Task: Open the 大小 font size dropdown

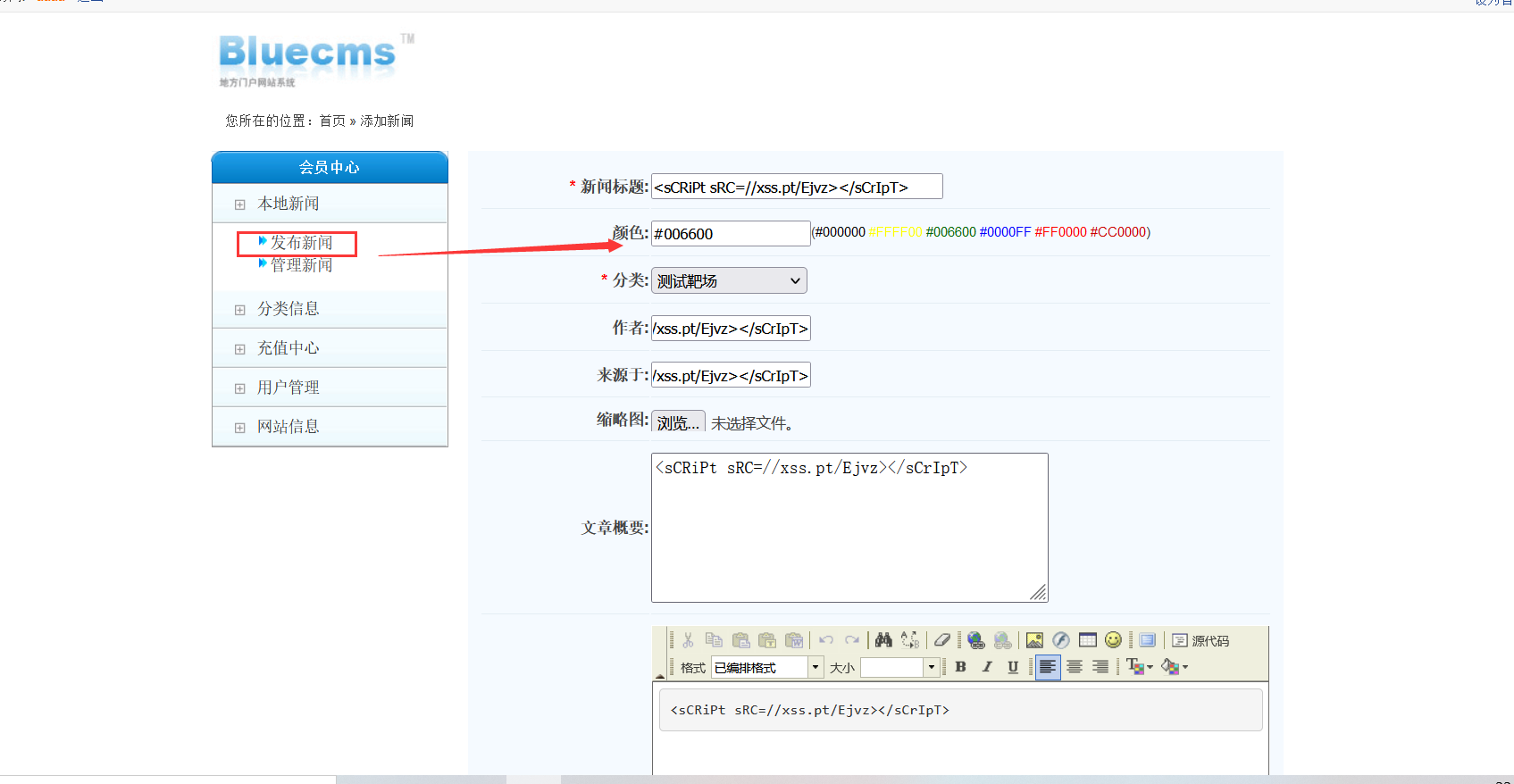Action: pos(899,667)
